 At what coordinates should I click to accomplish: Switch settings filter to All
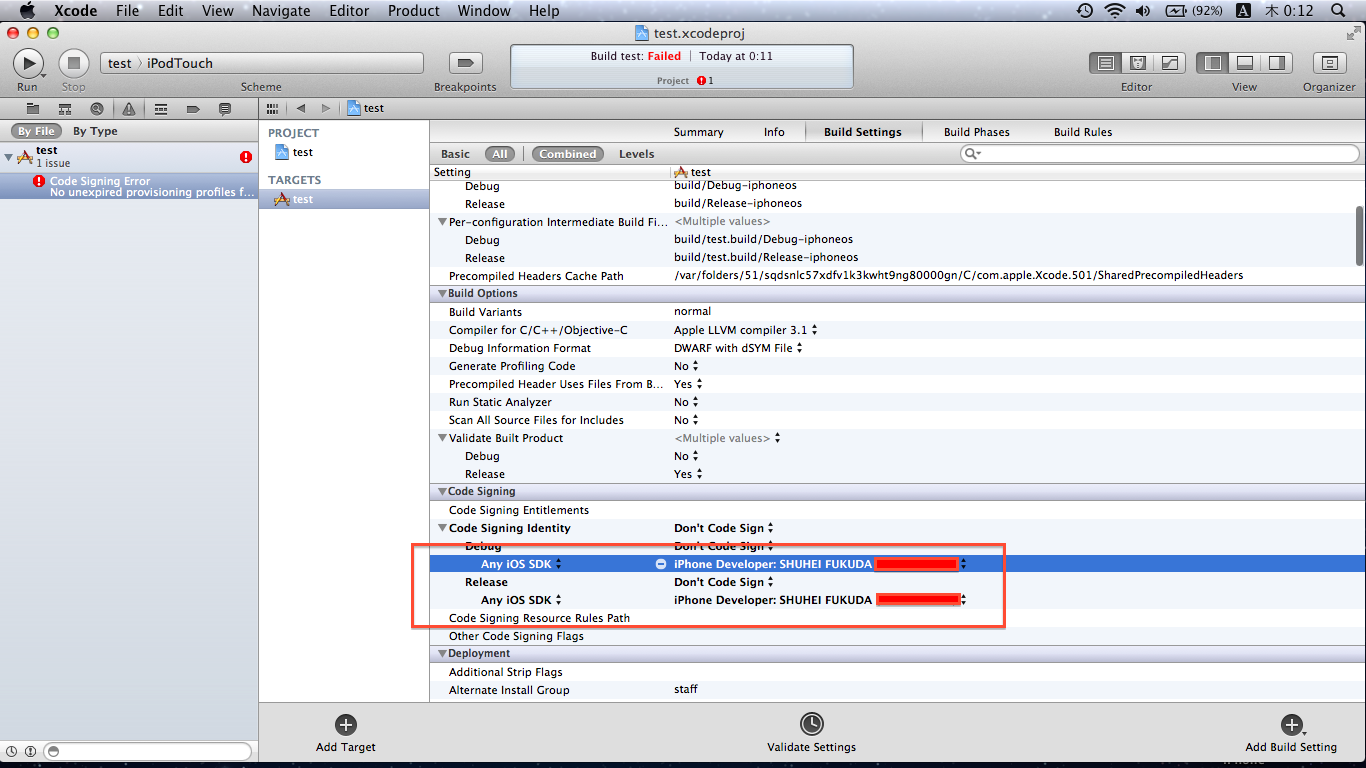tap(500, 154)
